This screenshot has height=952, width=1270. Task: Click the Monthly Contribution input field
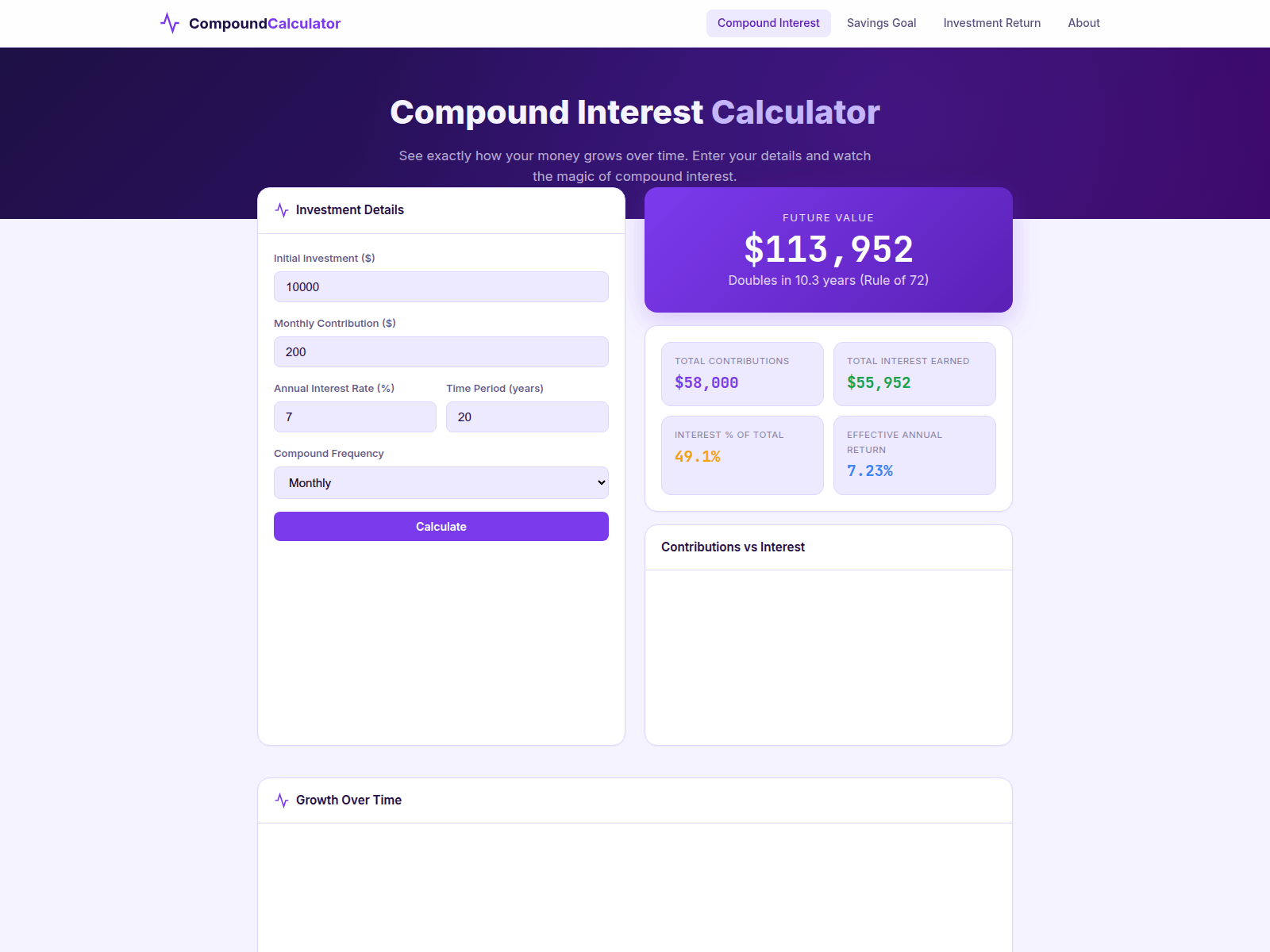point(441,351)
